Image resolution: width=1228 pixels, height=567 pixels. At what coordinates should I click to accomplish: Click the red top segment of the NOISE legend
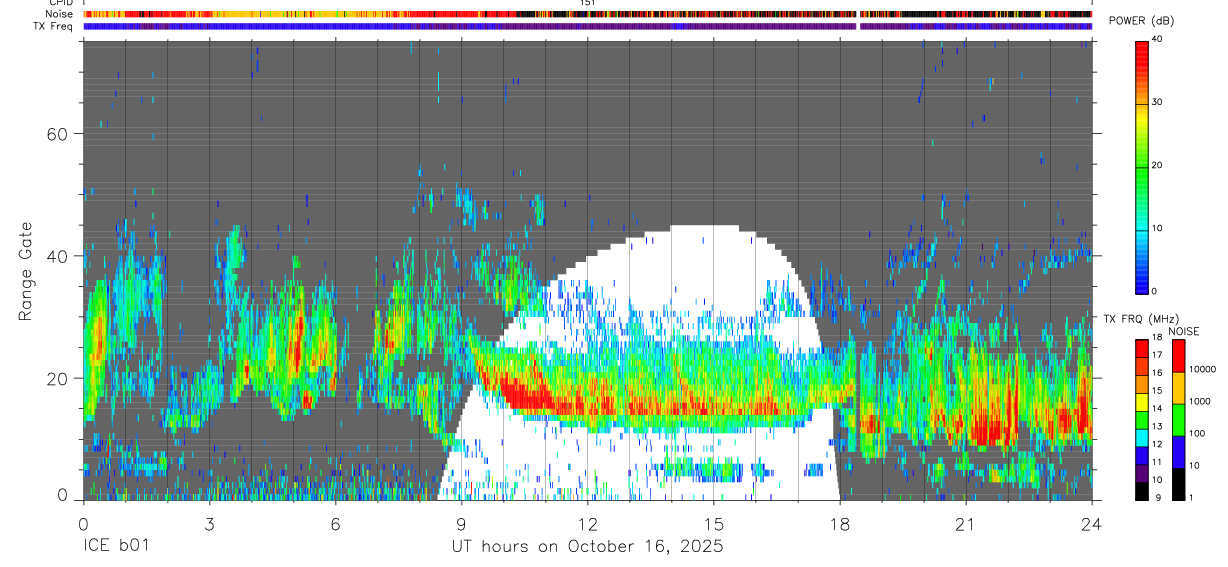click(1178, 356)
